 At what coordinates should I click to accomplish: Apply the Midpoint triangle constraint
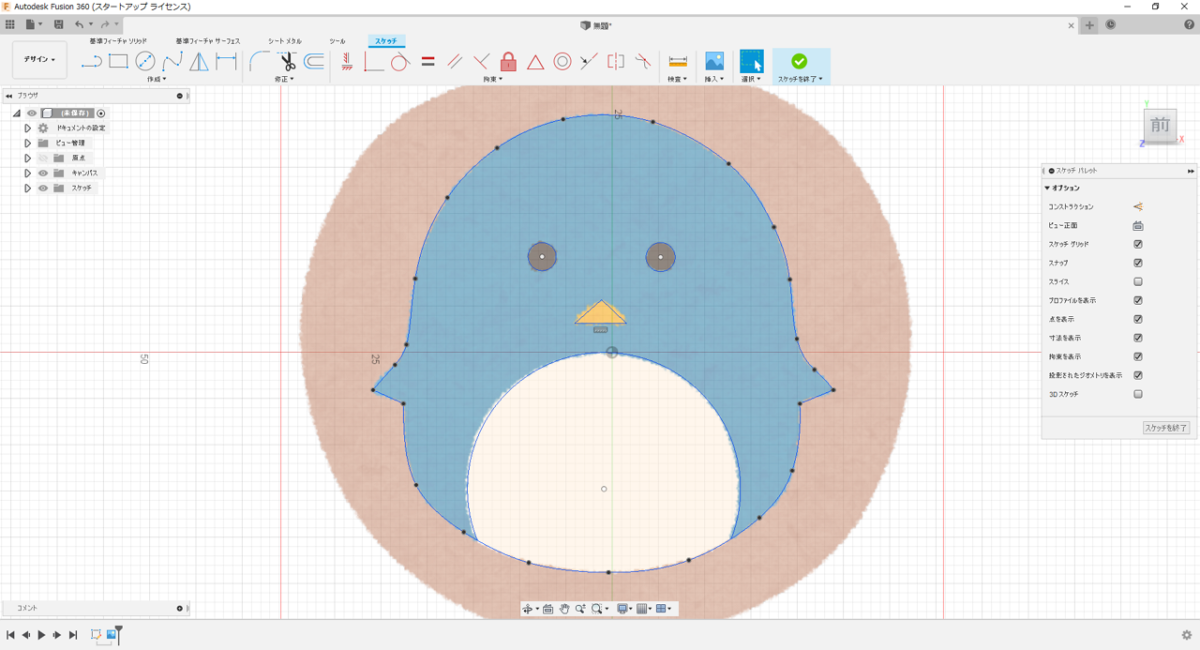pyautogui.click(x=535, y=62)
